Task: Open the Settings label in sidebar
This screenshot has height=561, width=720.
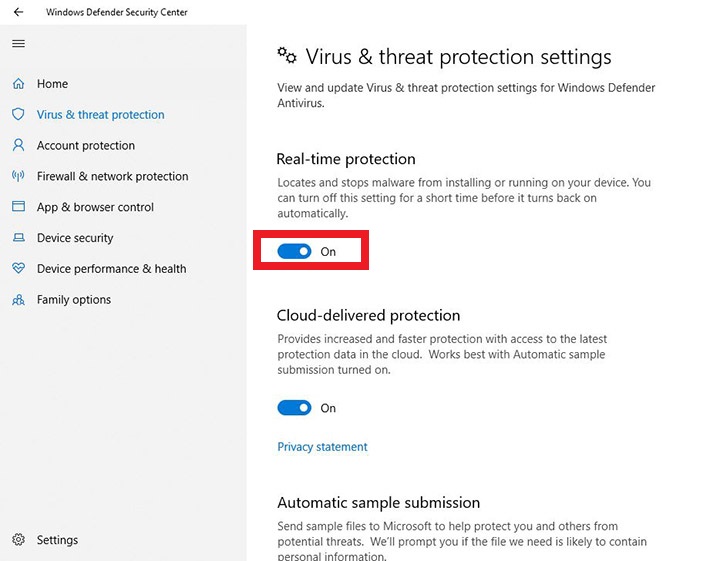Action: [57, 540]
